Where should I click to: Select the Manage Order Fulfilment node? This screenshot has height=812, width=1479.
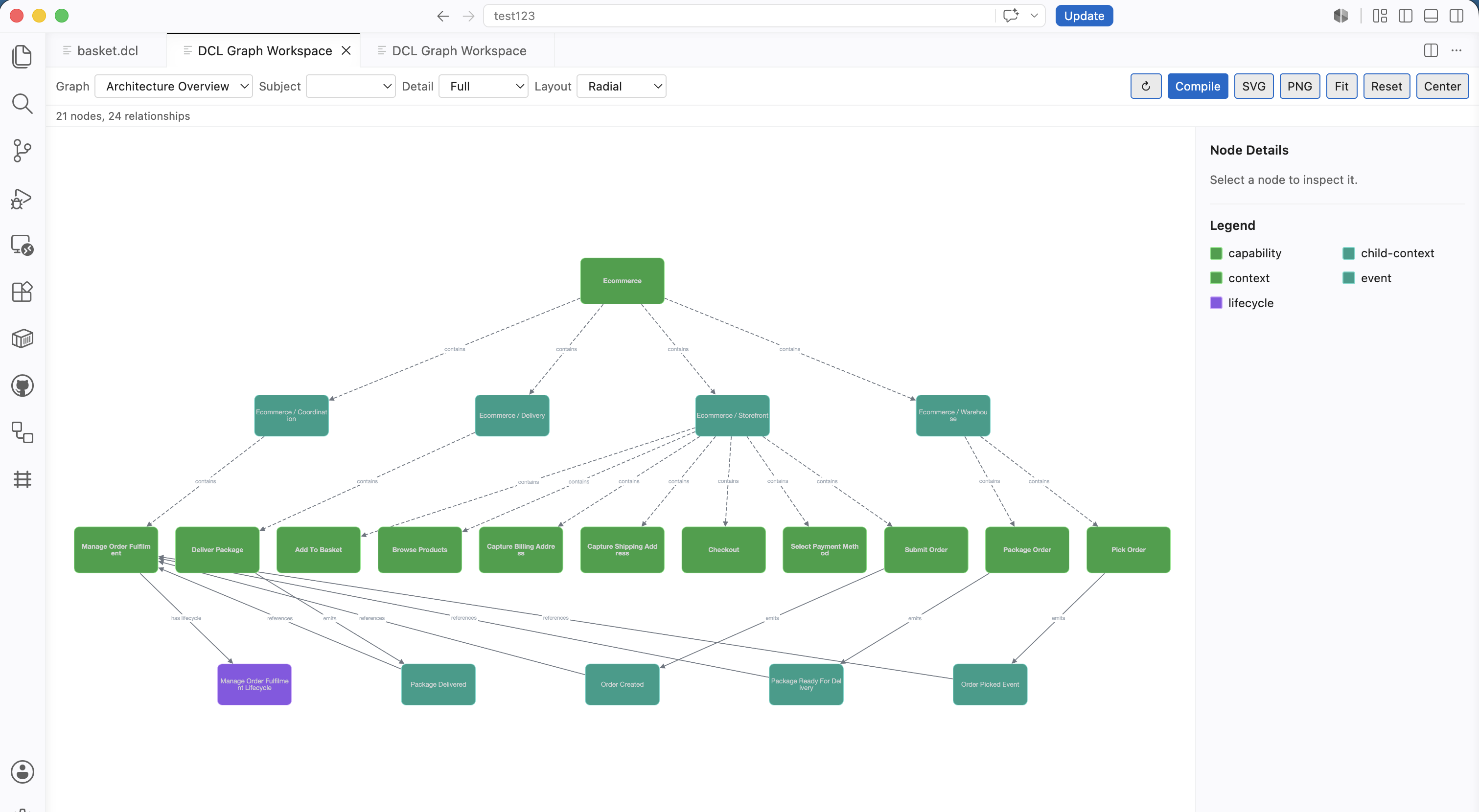click(116, 550)
